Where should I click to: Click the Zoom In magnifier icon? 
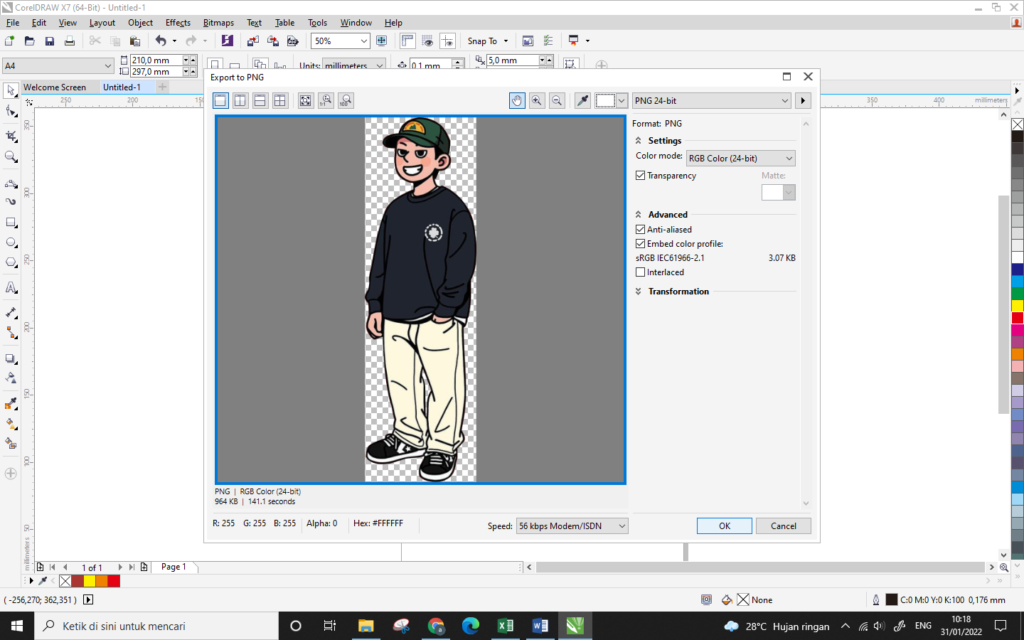[537, 100]
